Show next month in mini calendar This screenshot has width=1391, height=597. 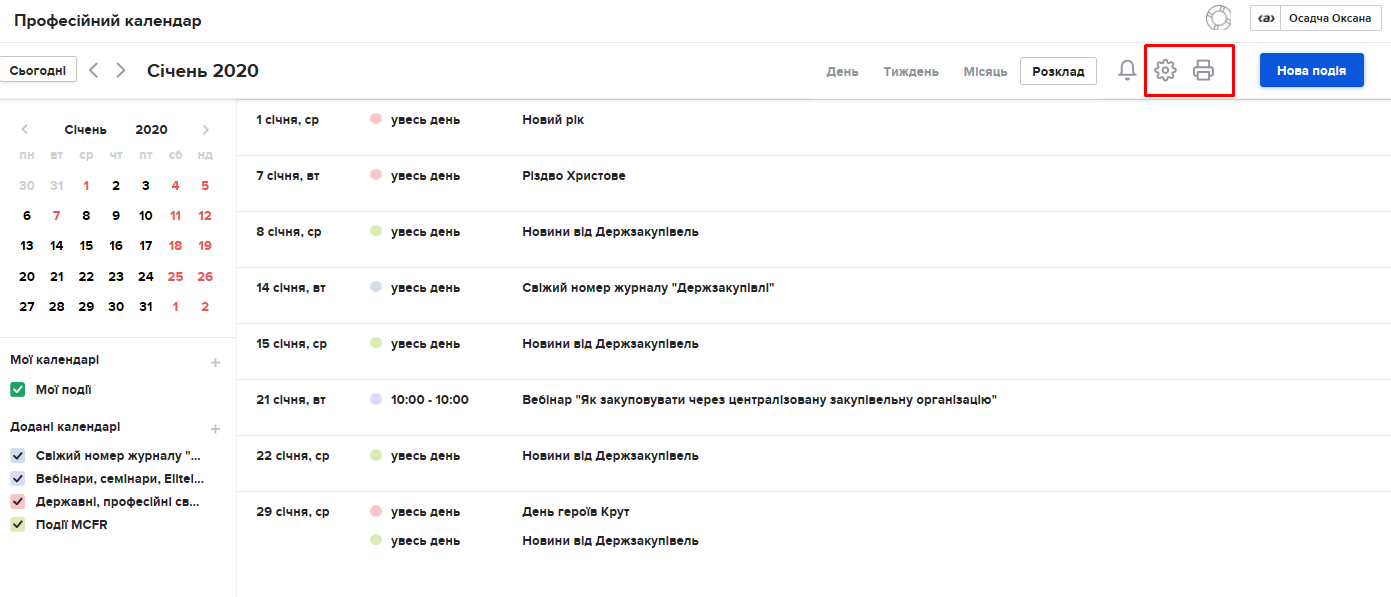pos(206,130)
